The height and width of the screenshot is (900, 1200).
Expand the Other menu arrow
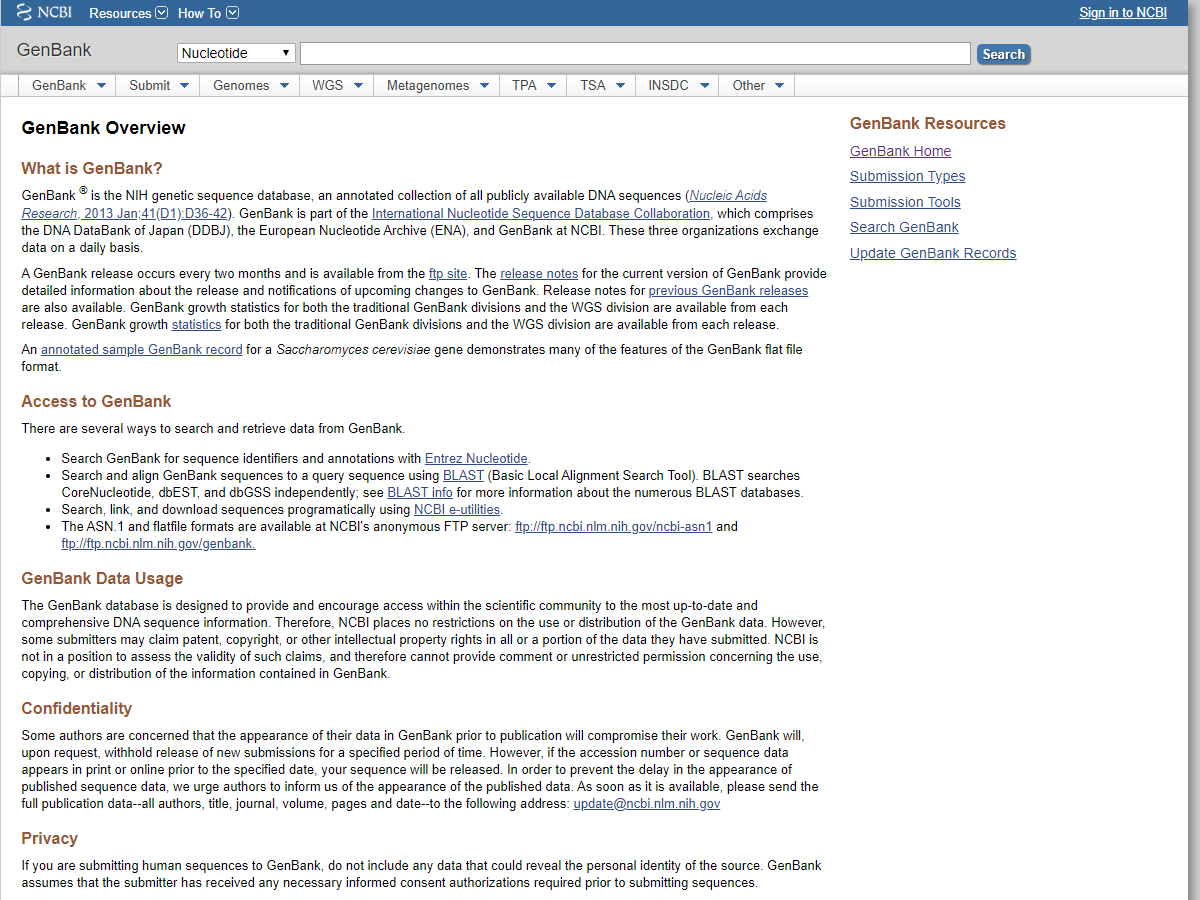coord(780,86)
